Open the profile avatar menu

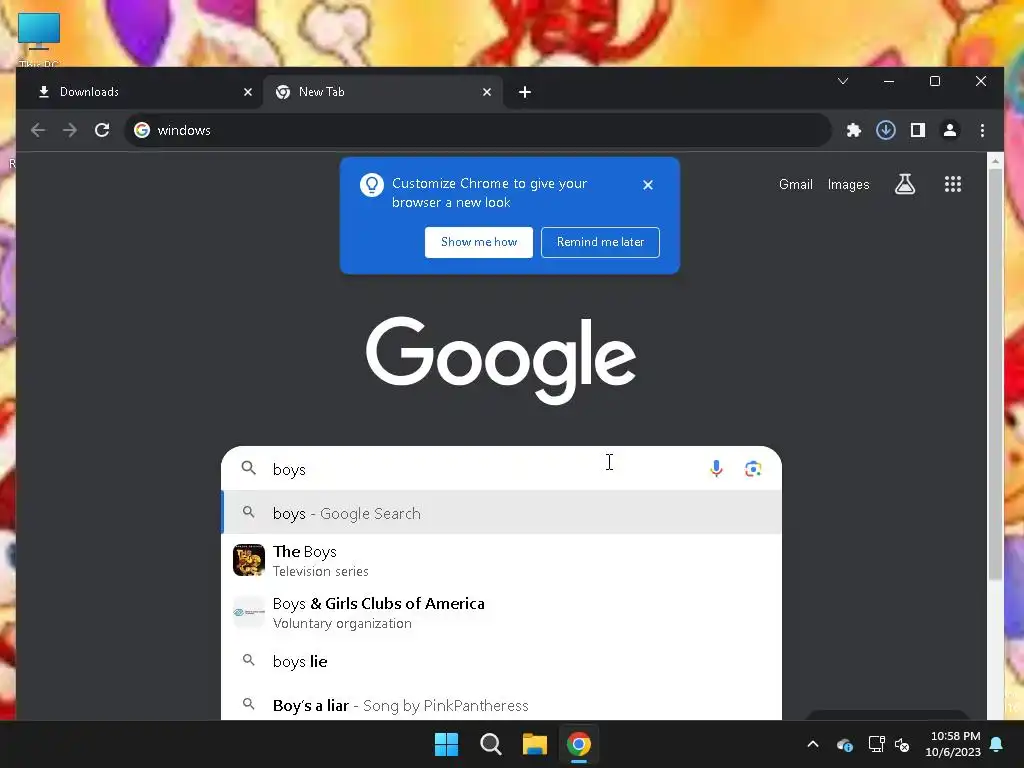(x=950, y=130)
